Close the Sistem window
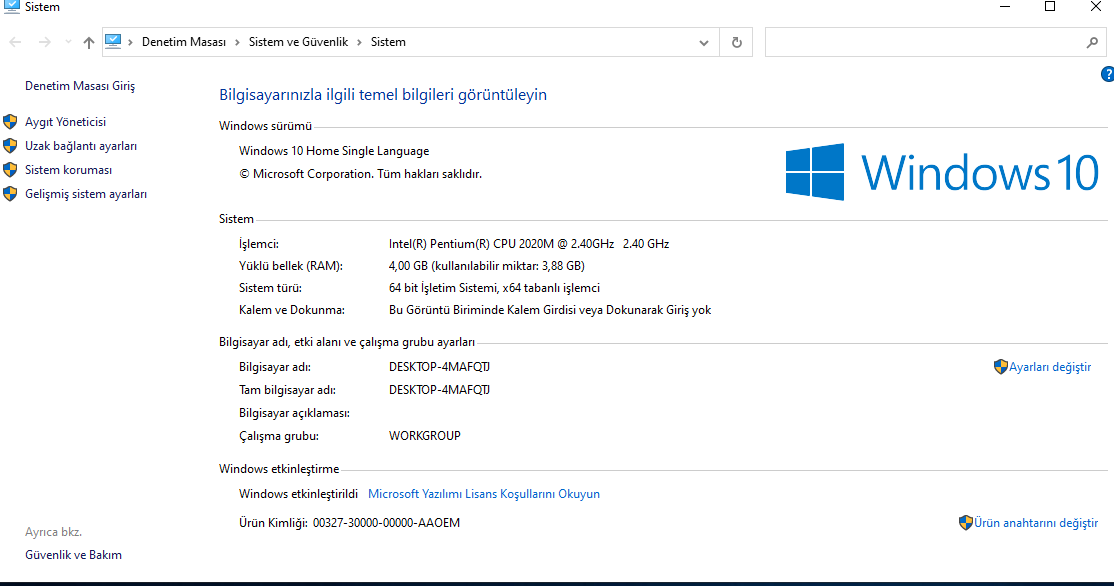The height and width of the screenshot is (586, 1114). (1096, 7)
